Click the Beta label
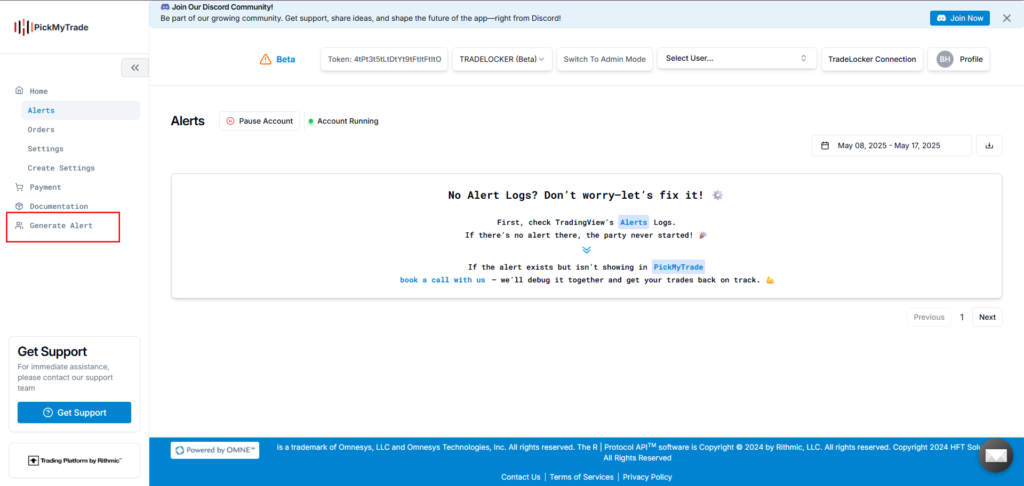This screenshot has height=486, width=1024. (x=285, y=59)
